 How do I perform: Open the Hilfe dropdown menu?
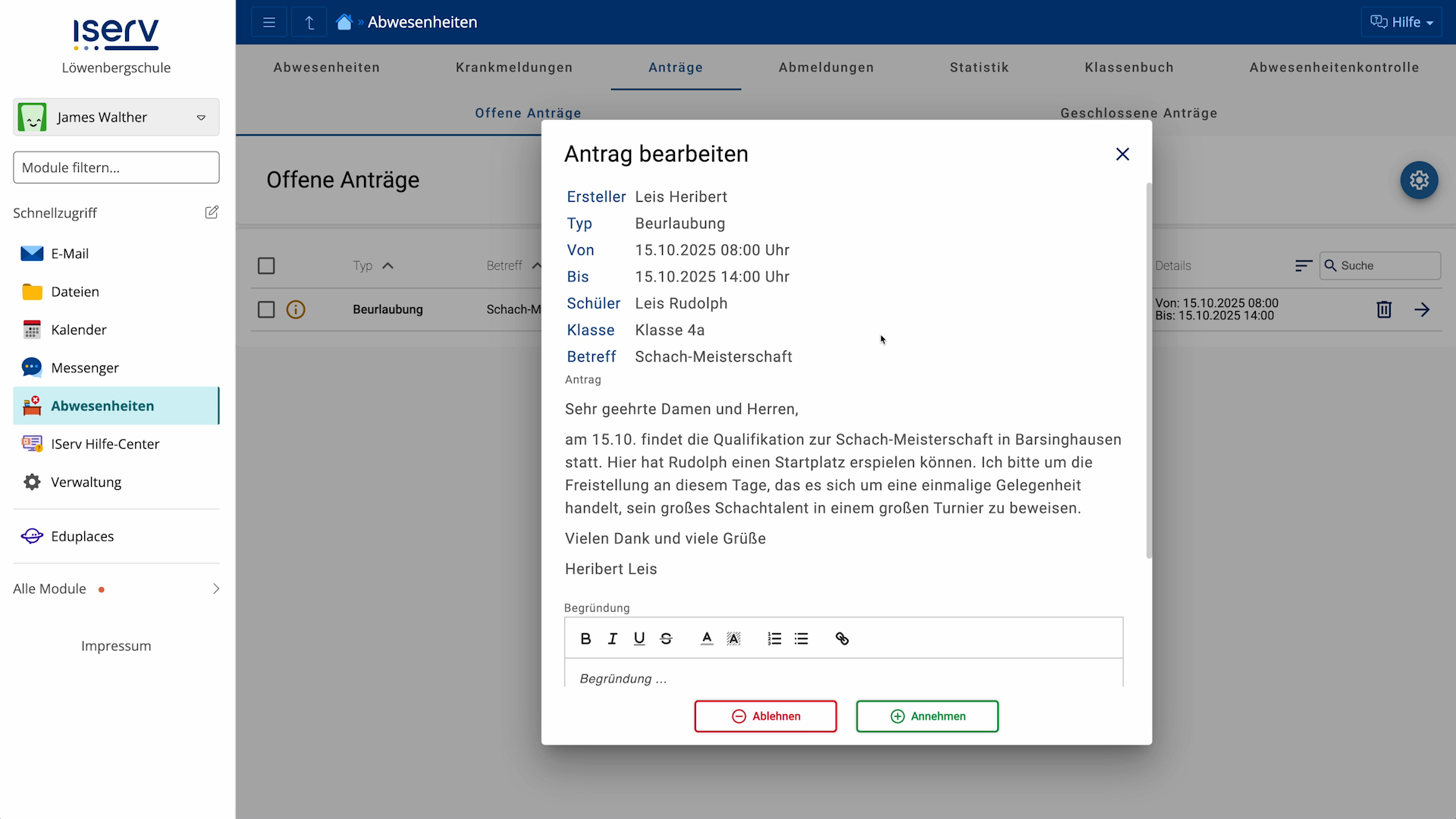tap(1401, 21)
